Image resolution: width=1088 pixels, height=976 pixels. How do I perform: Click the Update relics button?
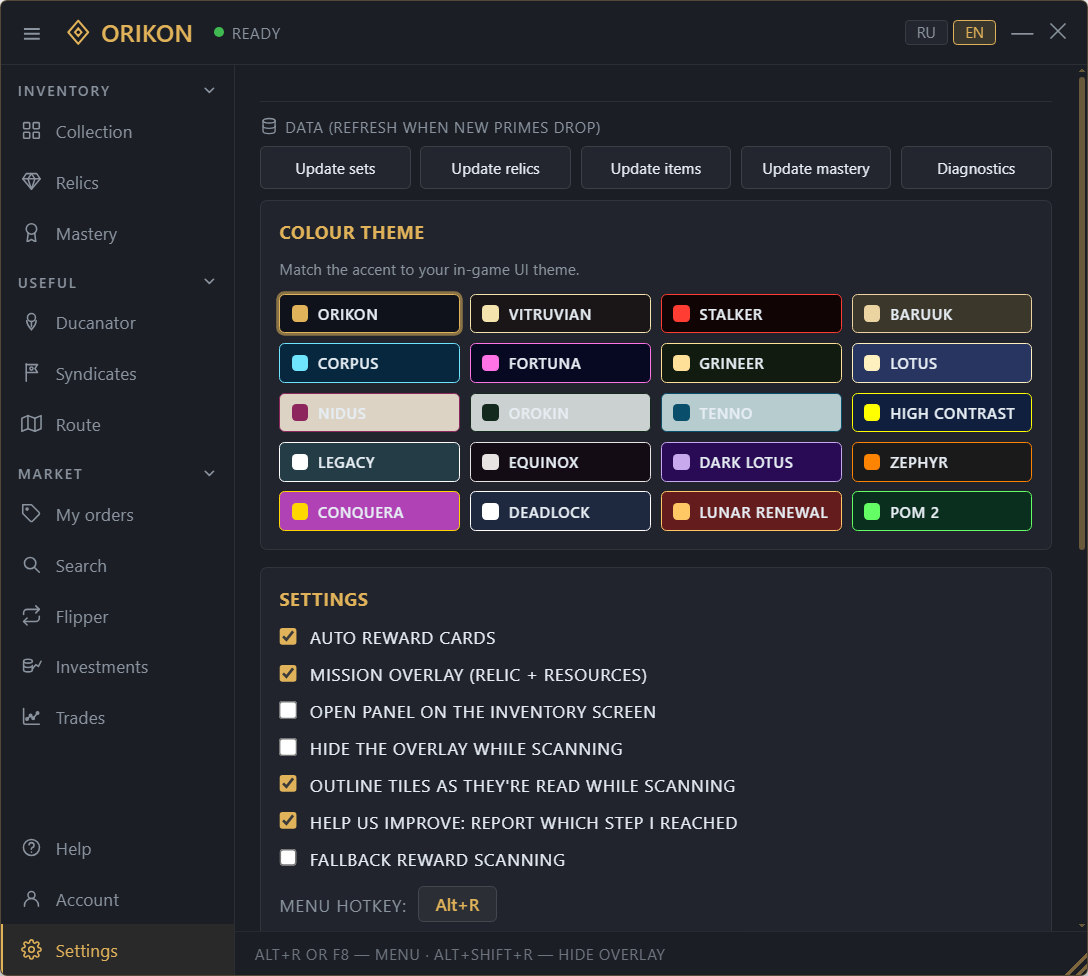(495, 168)
